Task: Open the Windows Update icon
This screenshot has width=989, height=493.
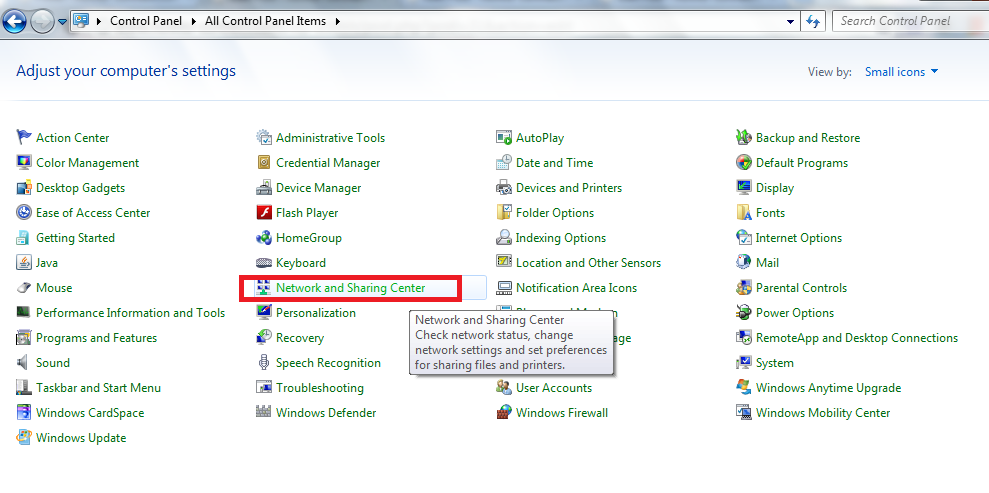Action: click(24, 438)
